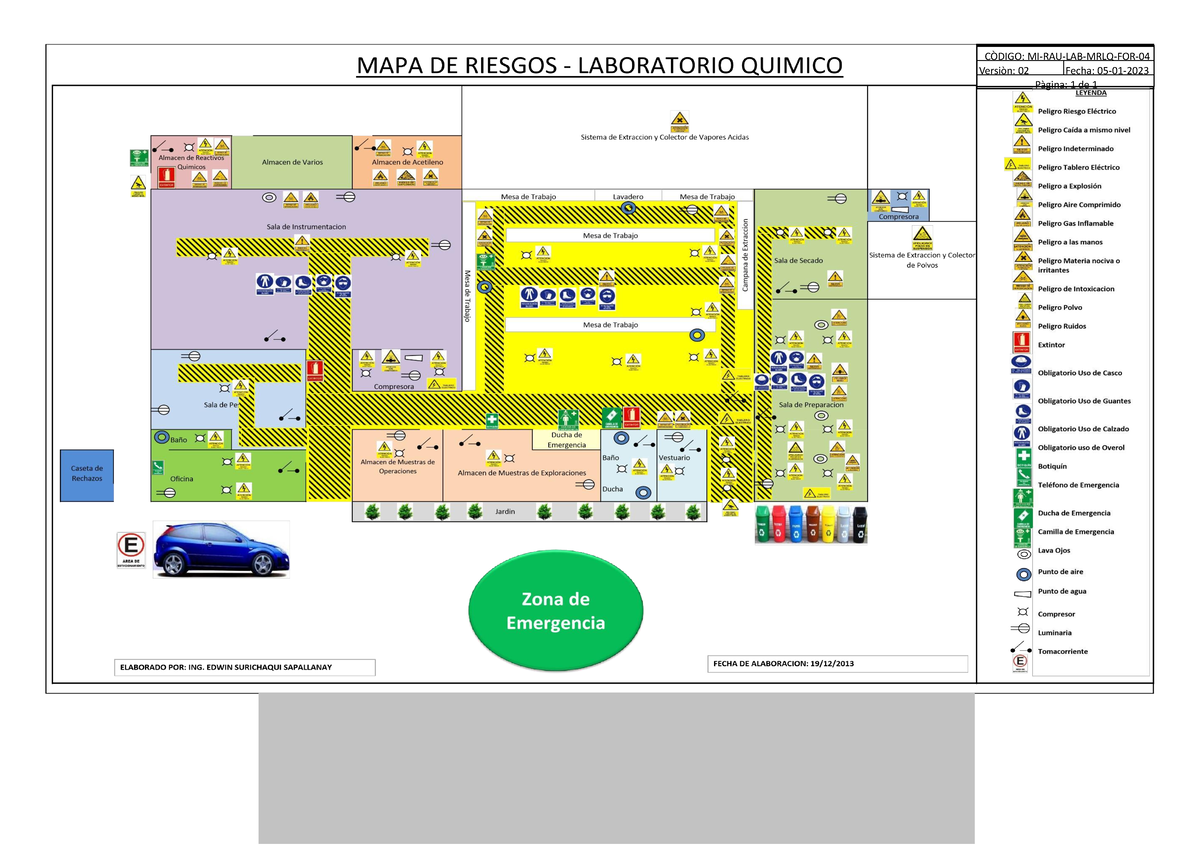Screen dimensions: 1200x848
Task: Select the legend icon for Peligro a las manos
Action: [x=1022, y=241]
